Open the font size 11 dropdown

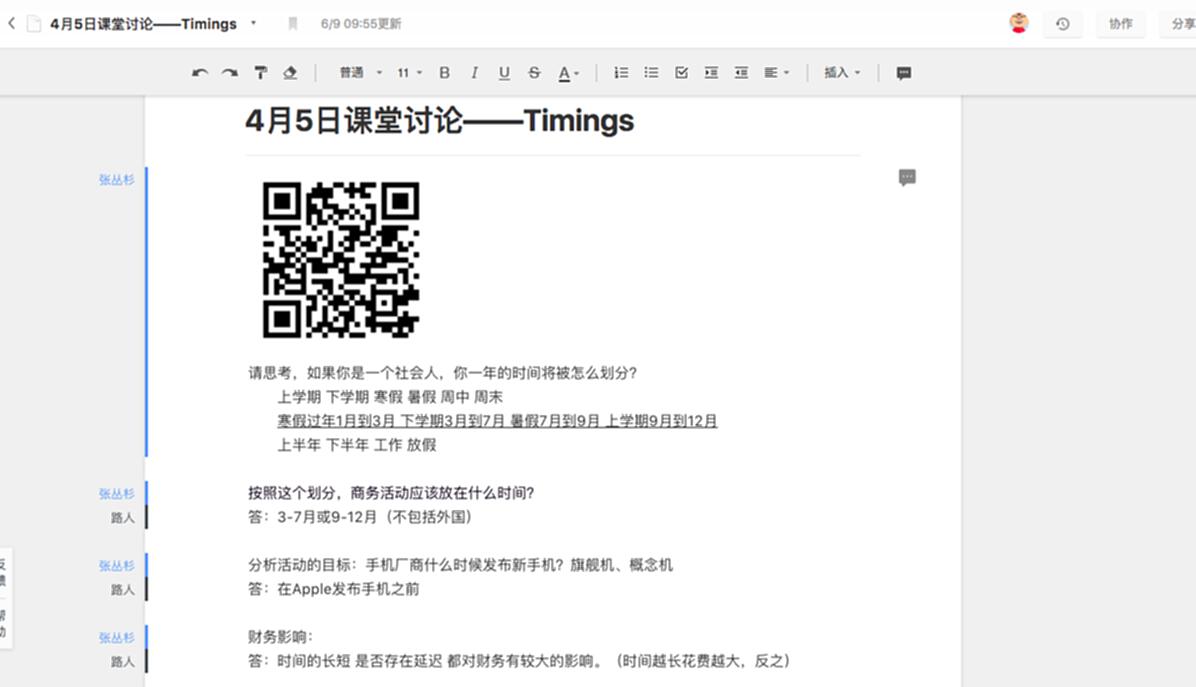[x=409, y=72]
